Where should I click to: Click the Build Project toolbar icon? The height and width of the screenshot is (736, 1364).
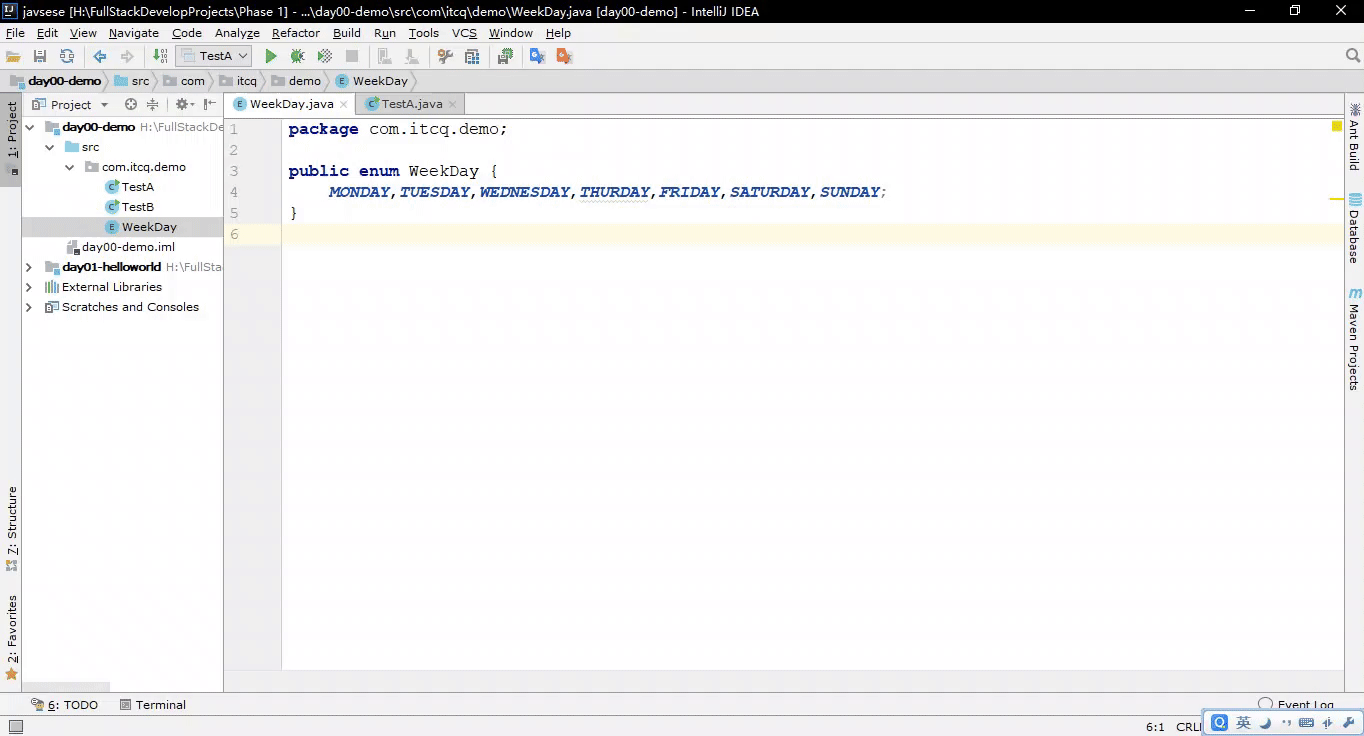pos(160,56)
